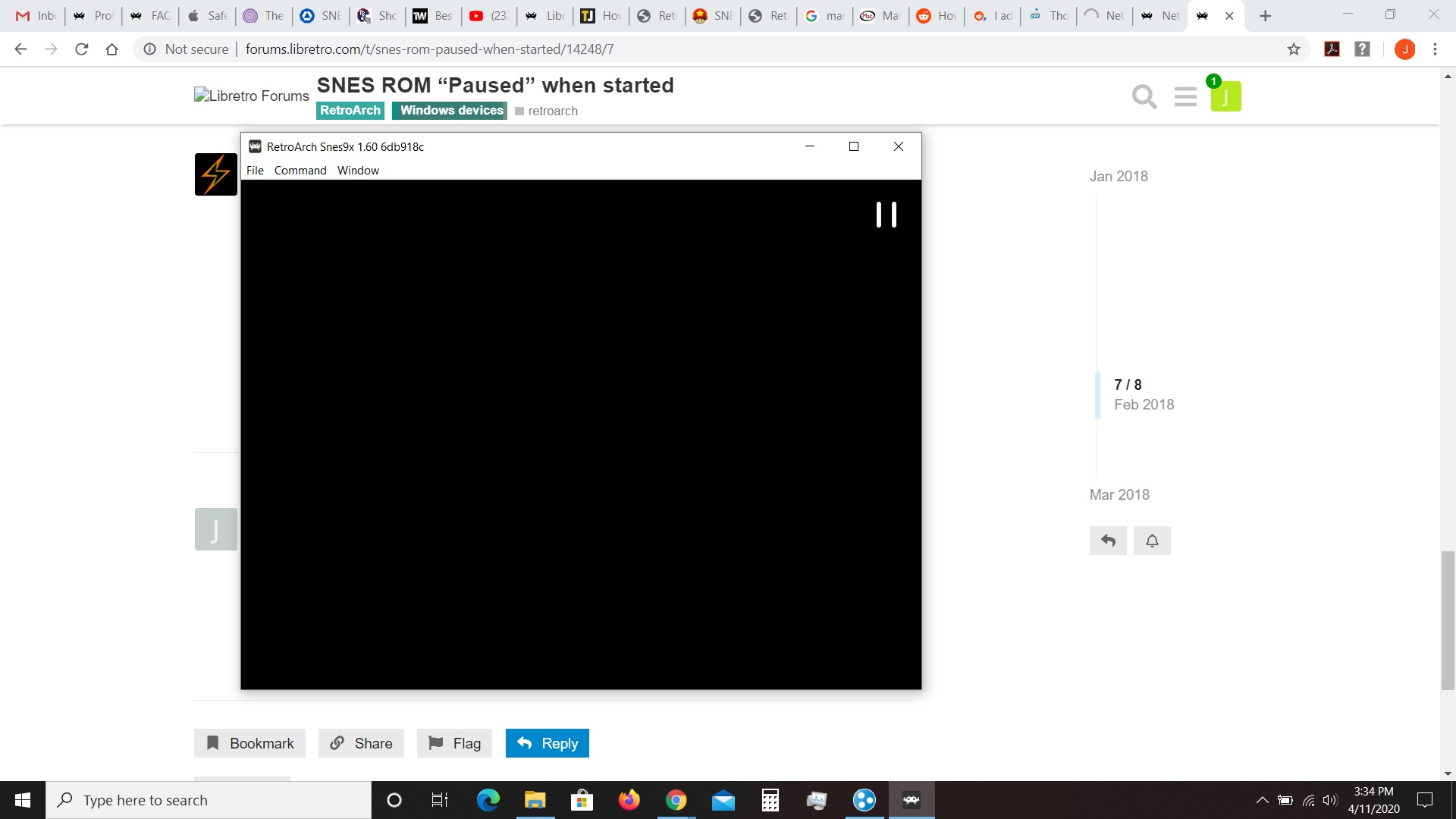Open the Windows devices category tag
1456x819 pixels.
[x=450, y=111]
